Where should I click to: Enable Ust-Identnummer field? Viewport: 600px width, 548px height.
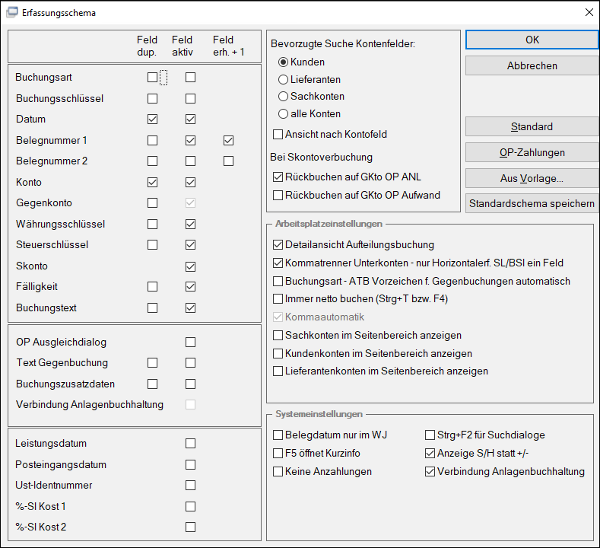pyautogui.click(x=191, y=485)
